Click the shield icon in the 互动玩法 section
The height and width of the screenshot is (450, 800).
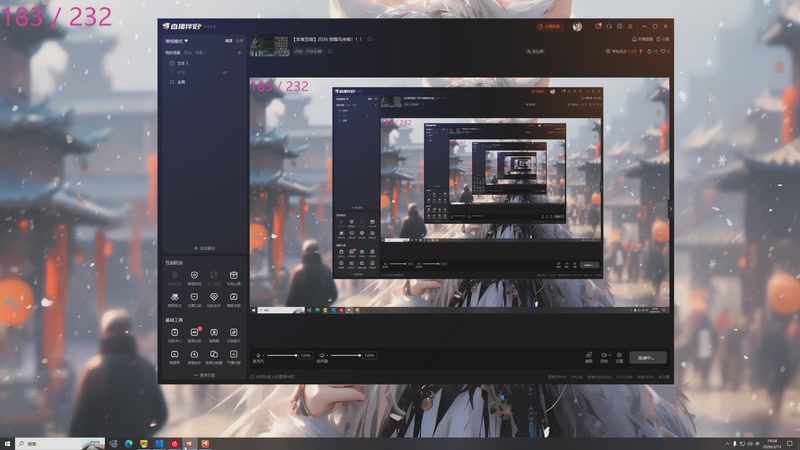(194, 276)
